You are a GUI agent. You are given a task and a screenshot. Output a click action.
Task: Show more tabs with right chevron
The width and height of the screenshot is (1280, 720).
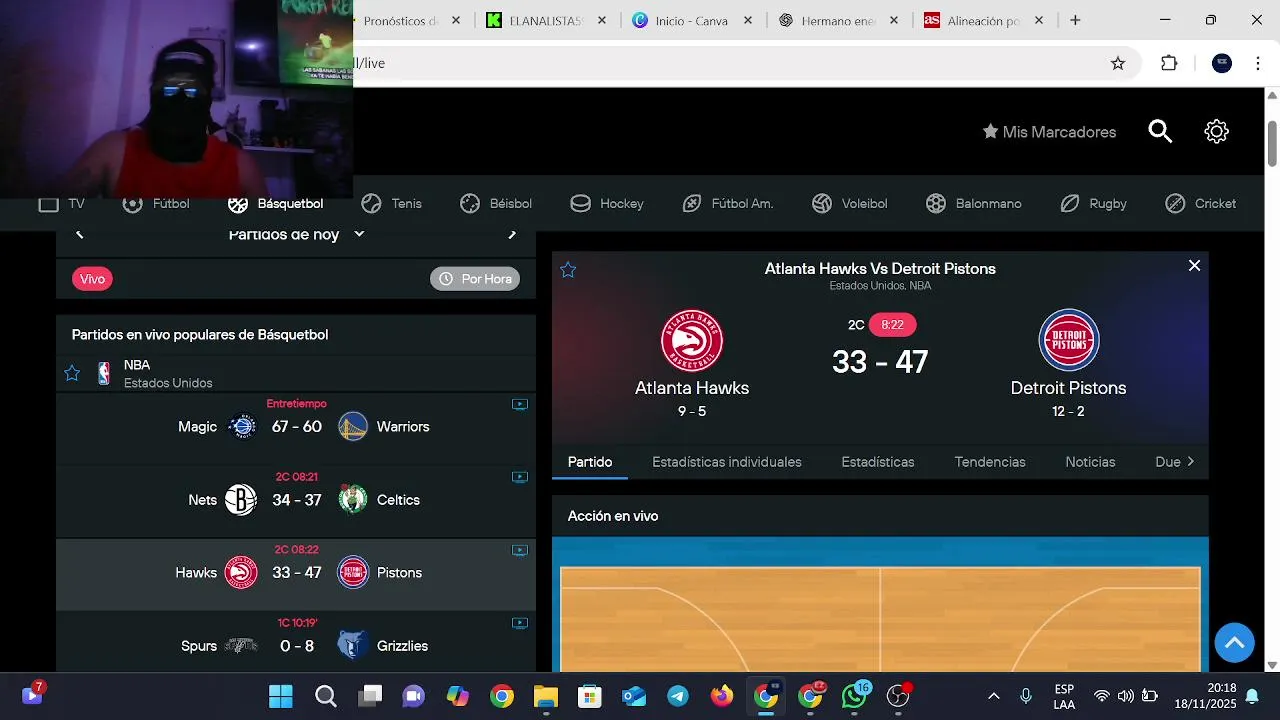pyautogui.click(x=1190, y=462)
